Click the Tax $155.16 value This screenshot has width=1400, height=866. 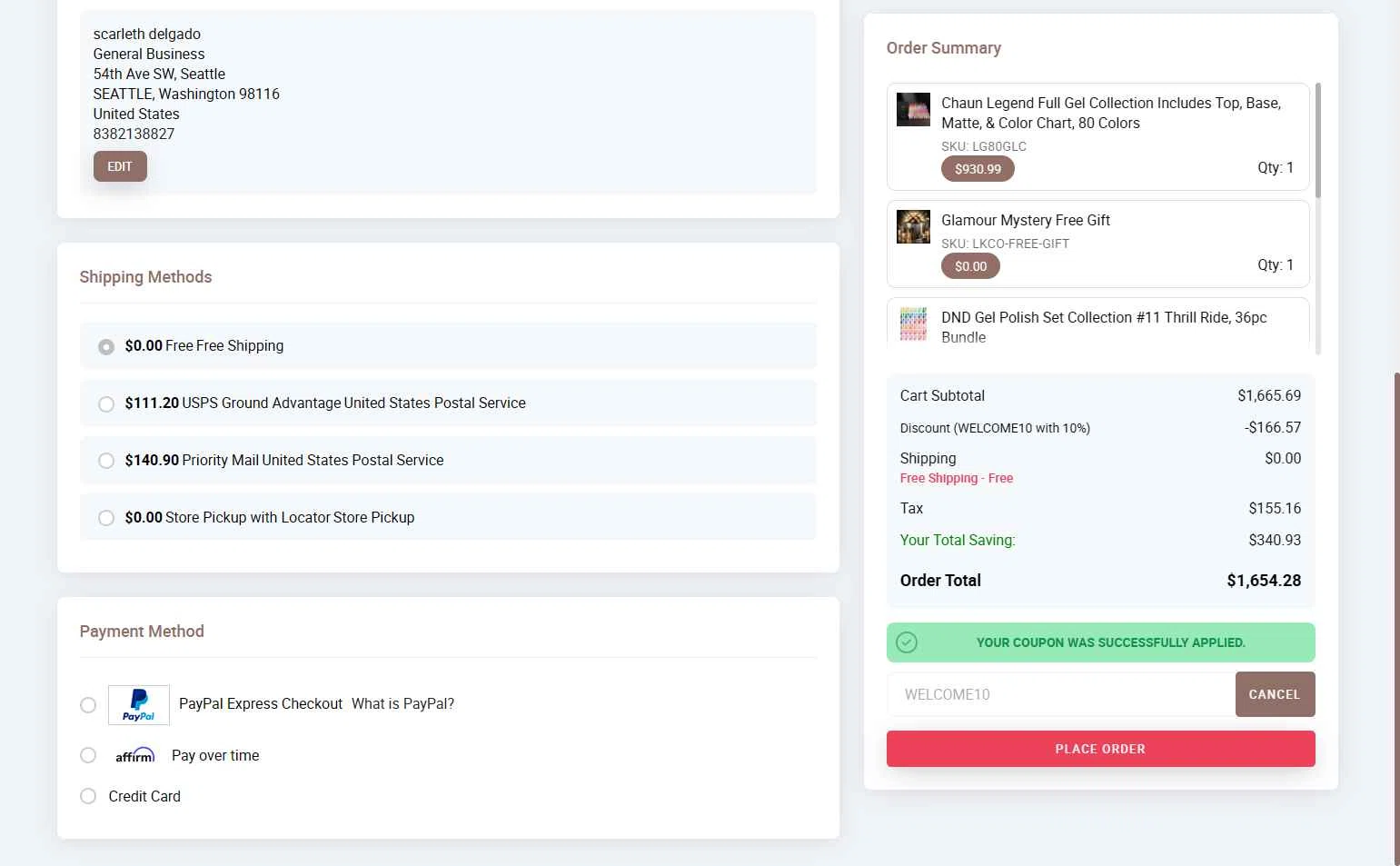point(1275,508)
